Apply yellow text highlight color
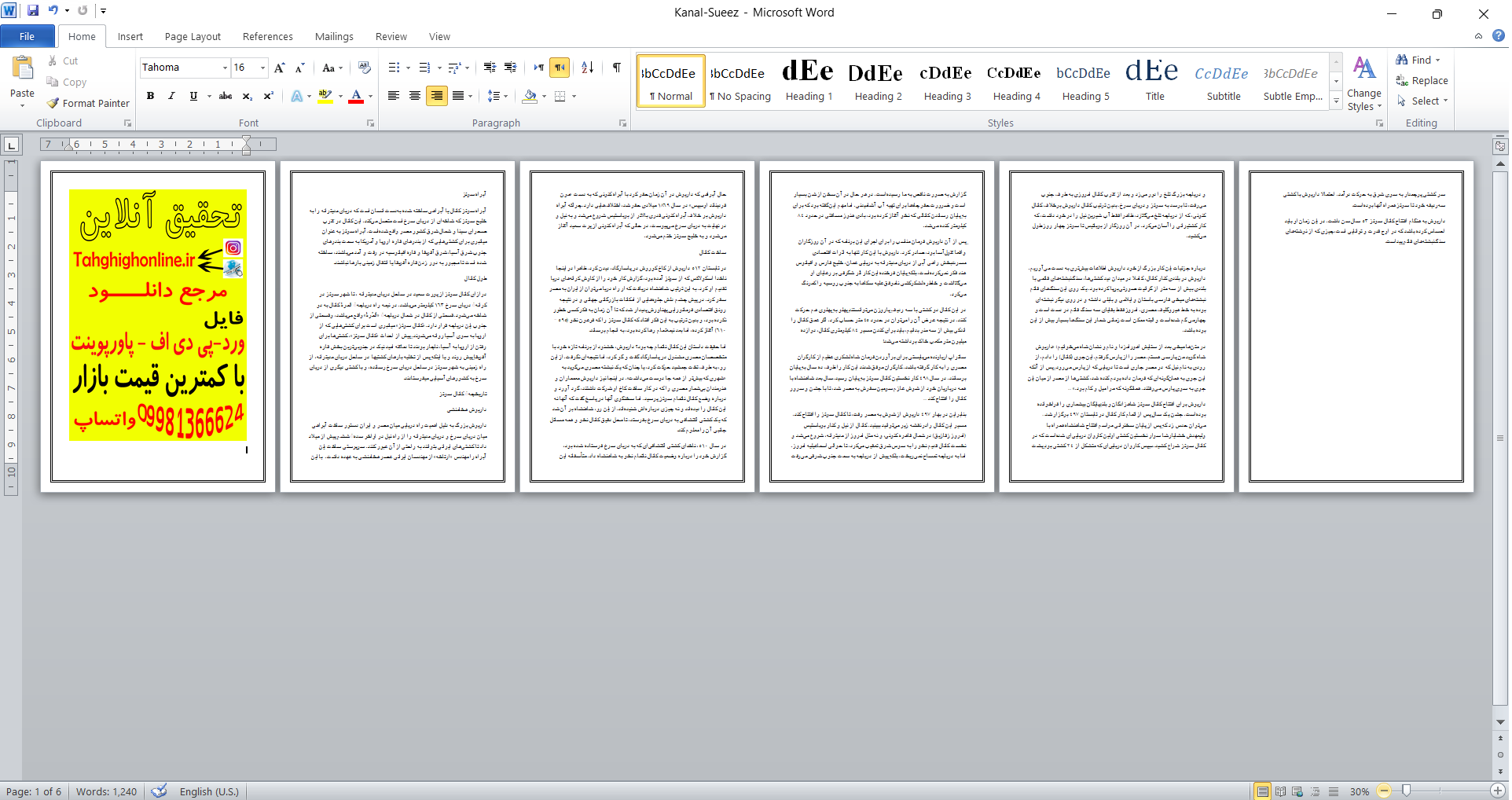 click(325, 96)
